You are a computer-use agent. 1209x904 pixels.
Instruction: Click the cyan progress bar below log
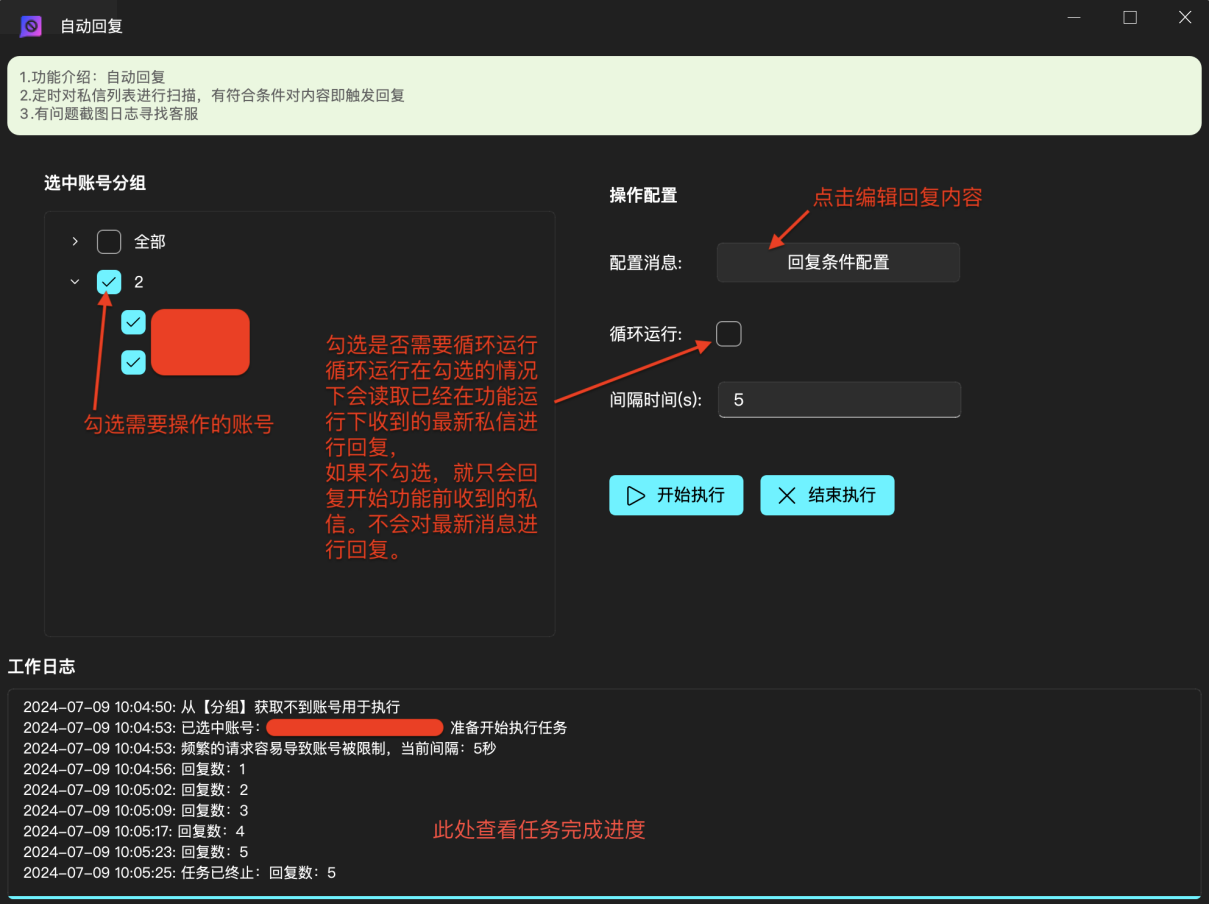pos(604,897)
